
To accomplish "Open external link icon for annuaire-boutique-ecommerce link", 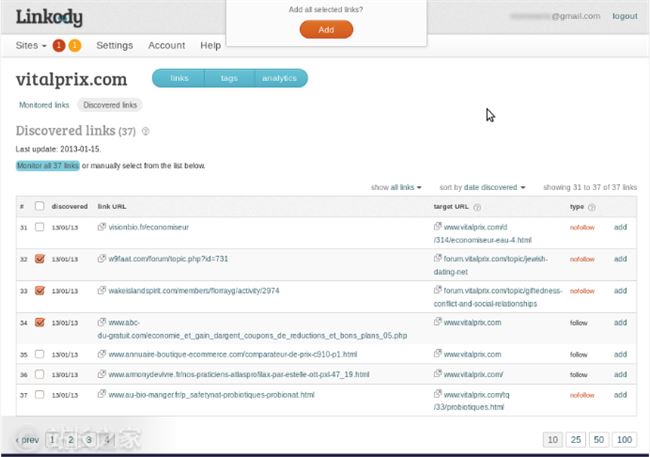I will (102, 354).
